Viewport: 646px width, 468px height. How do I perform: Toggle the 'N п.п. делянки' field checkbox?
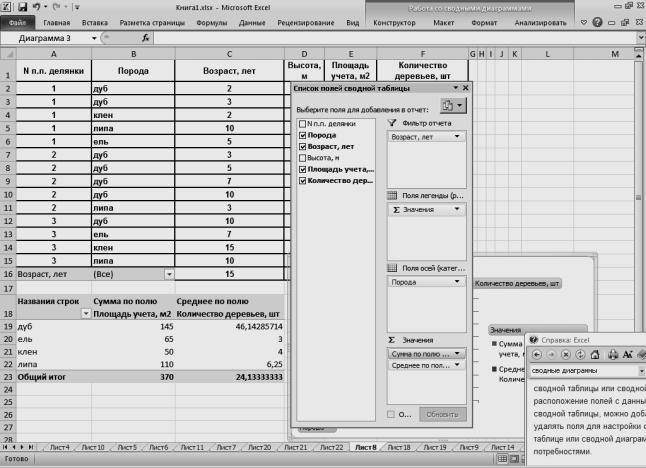click(x=302, y=124)
